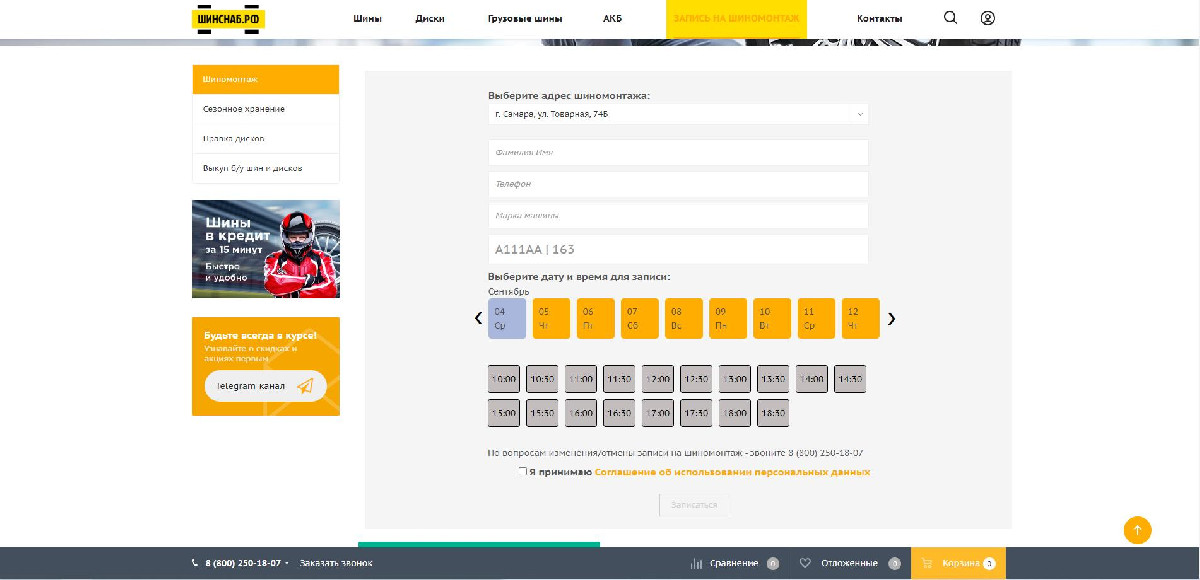Accept the personal data agreement checkbox

522,471
